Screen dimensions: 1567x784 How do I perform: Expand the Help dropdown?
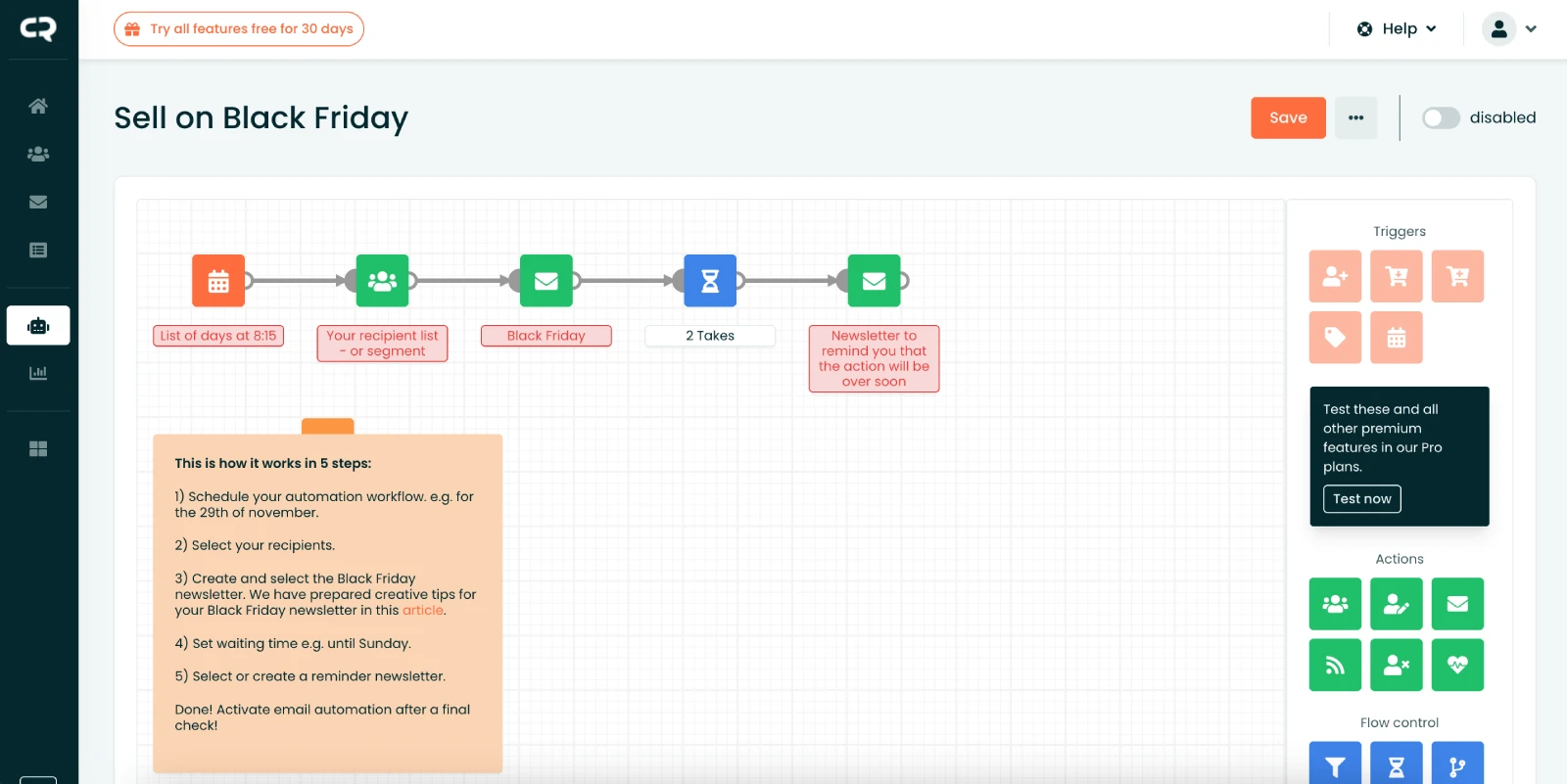(x=1398, y=29)
